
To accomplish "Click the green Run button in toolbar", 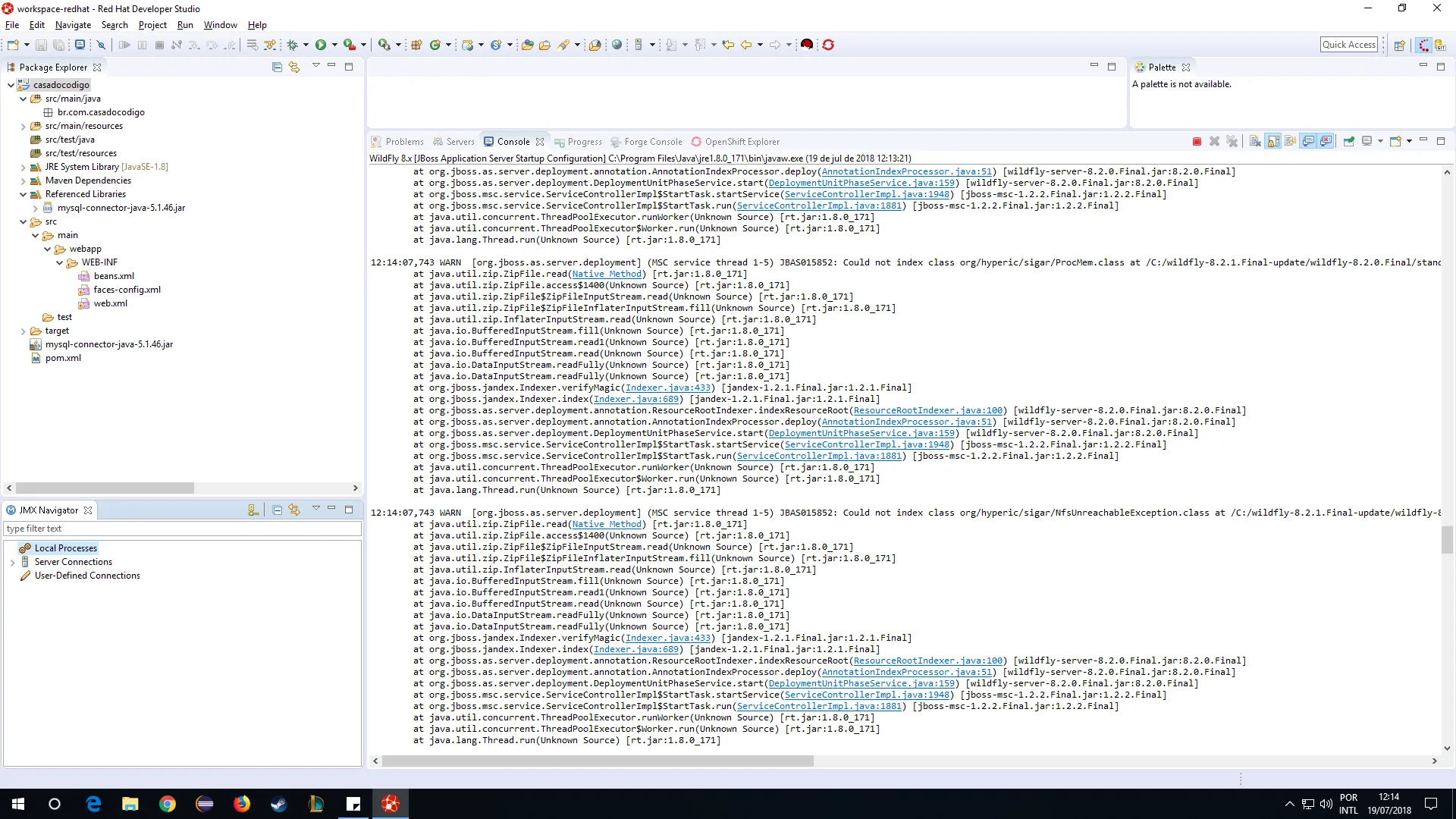I will point(321,45).
